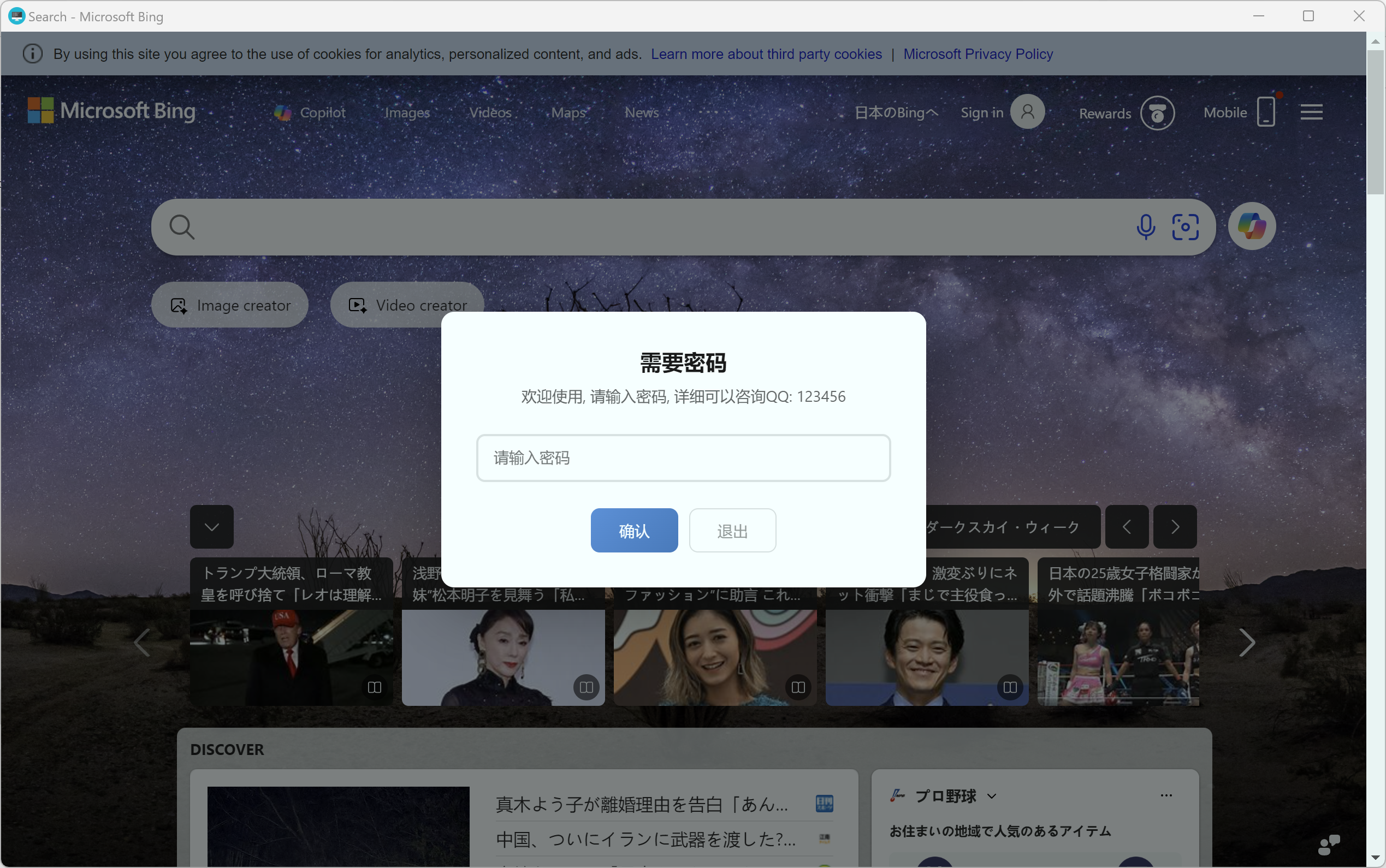Click the magnifier icon in the search bar
1386x868 pixels.
click(181, 226)
